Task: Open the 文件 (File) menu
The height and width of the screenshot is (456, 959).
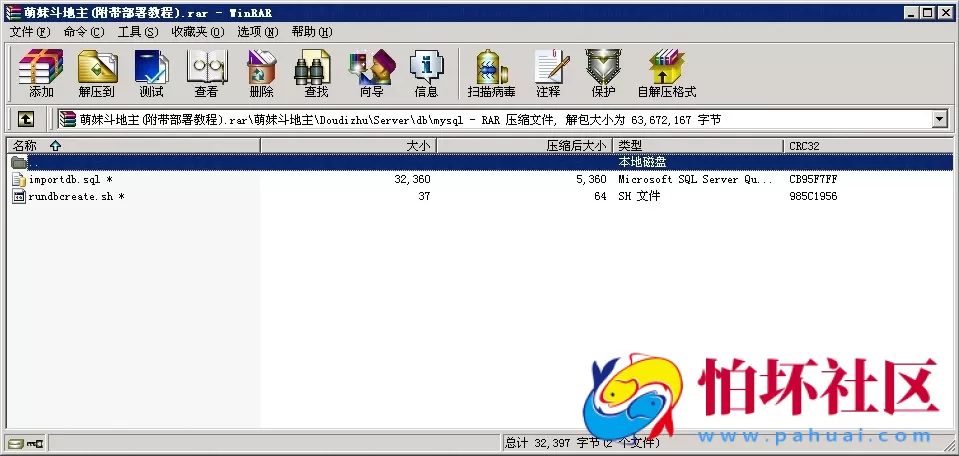Action: coord(27,32)
